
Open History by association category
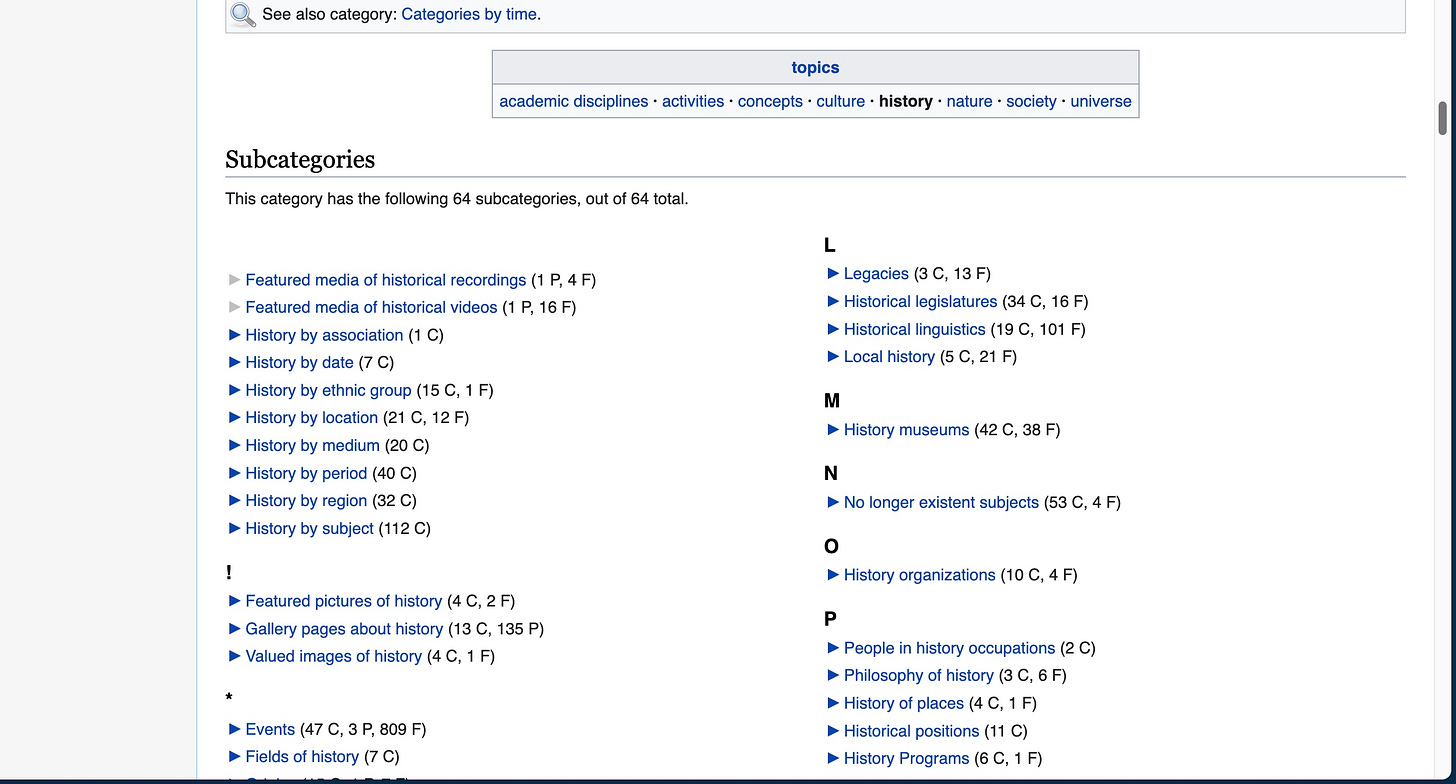pos(324,335)
